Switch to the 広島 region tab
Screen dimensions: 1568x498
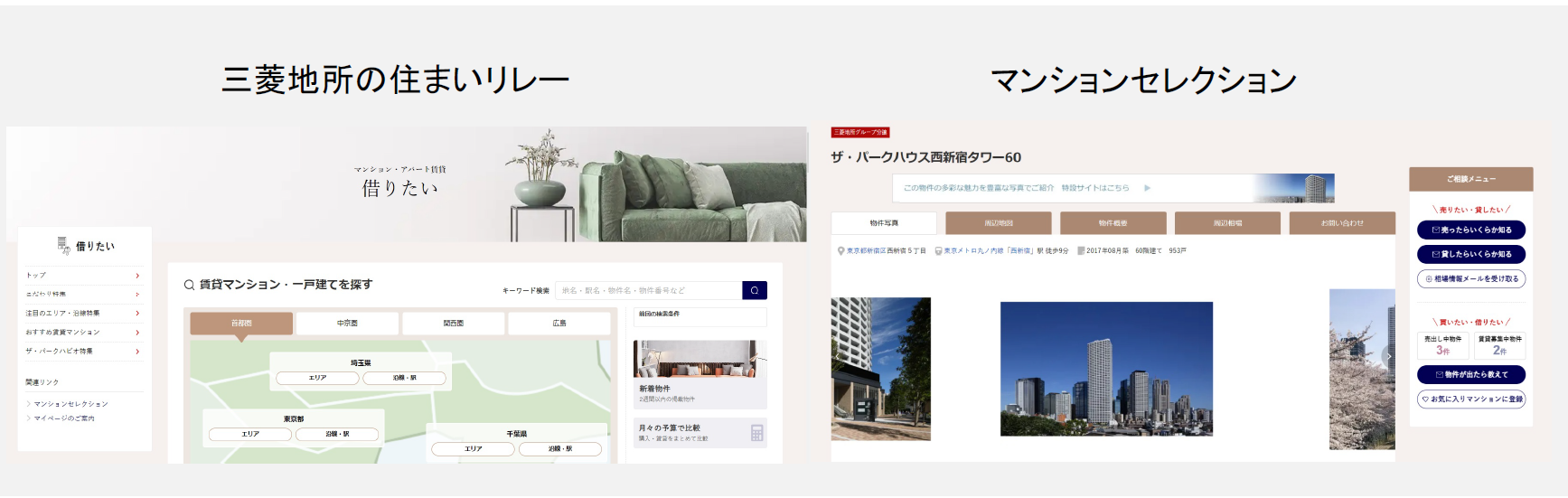click(x=559, y=324)
